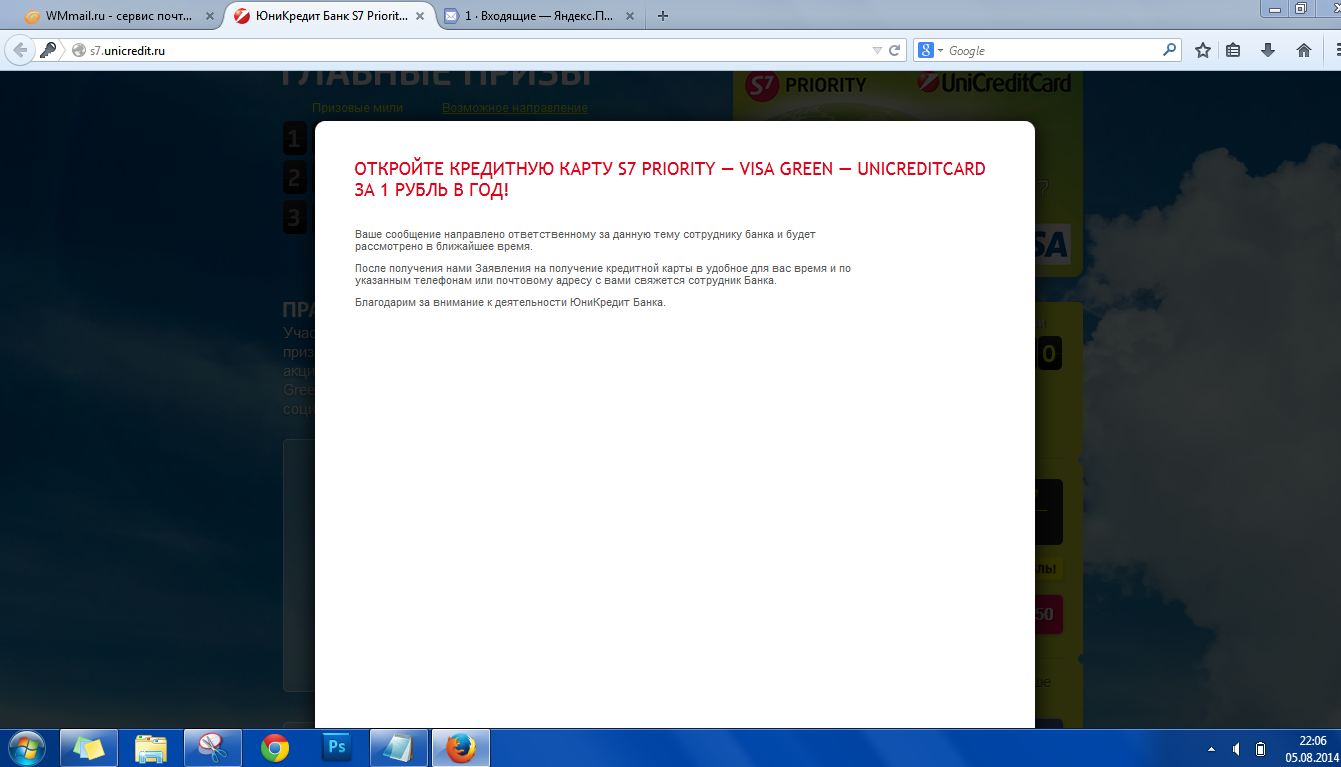This screenshot has width=1341, height=767.
Task: Open Downloads arrow icon in toolbar
Action: pyautogui.click(x=1268, y=50)
